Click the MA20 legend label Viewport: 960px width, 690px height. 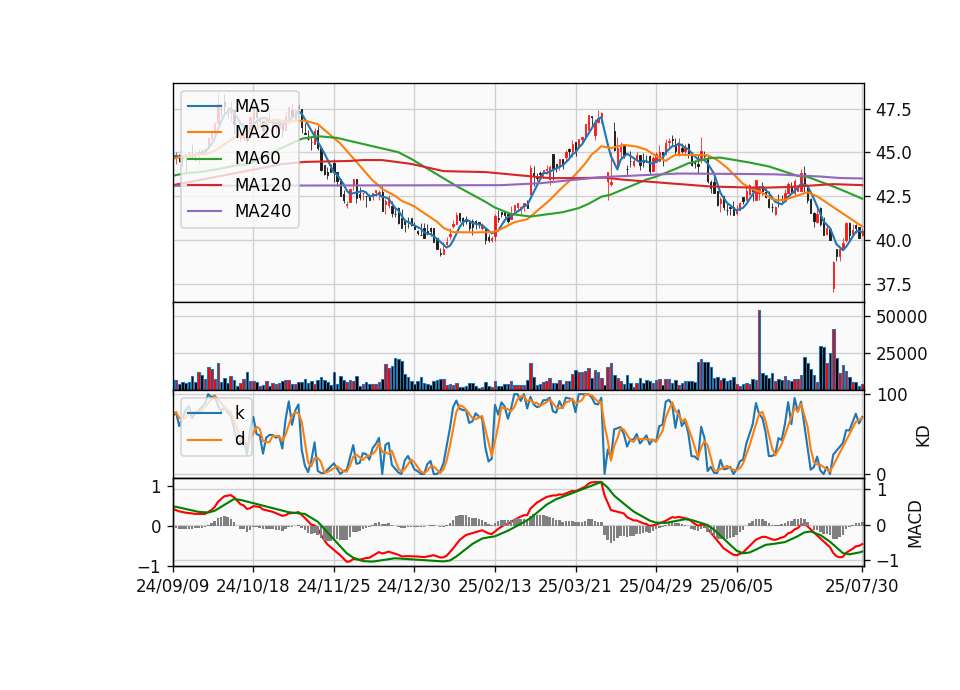pos(258,132)
